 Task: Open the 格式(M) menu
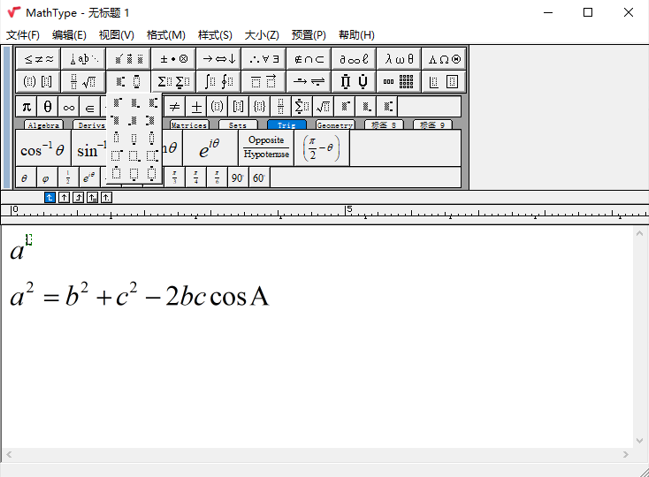click(166, 35)
